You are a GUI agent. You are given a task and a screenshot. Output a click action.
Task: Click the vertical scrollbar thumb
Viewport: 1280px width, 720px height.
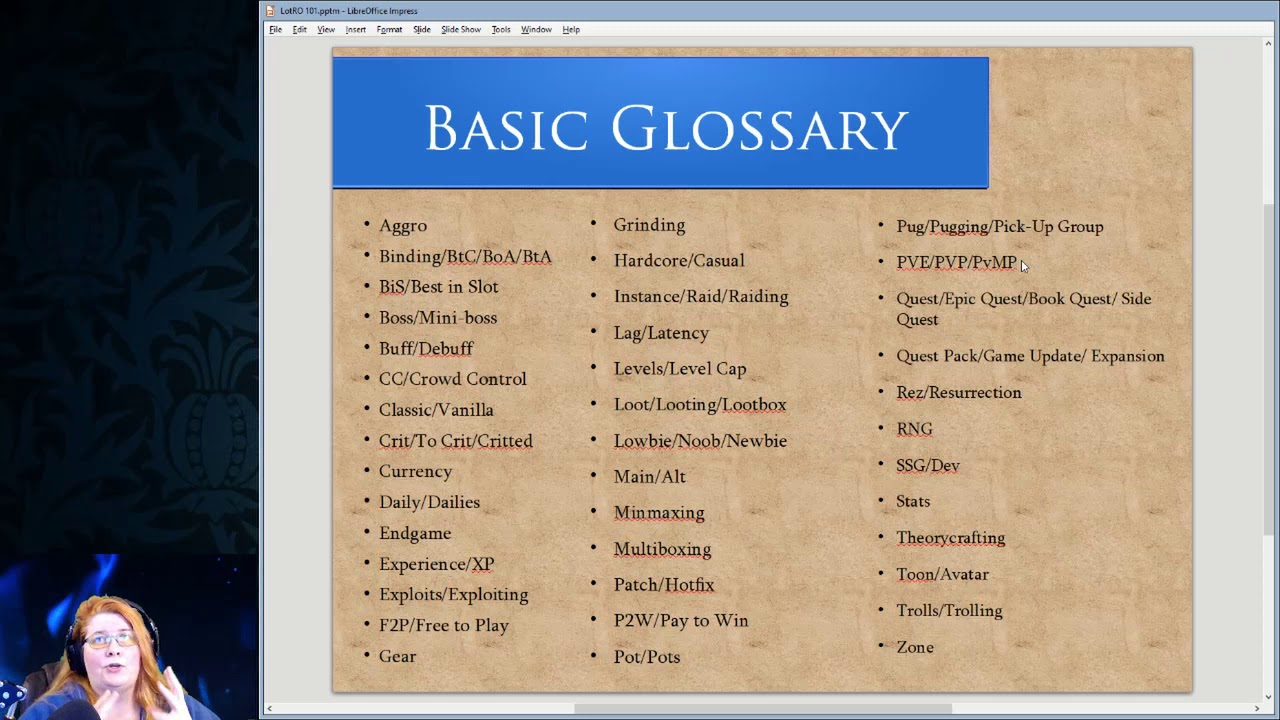1270,369
